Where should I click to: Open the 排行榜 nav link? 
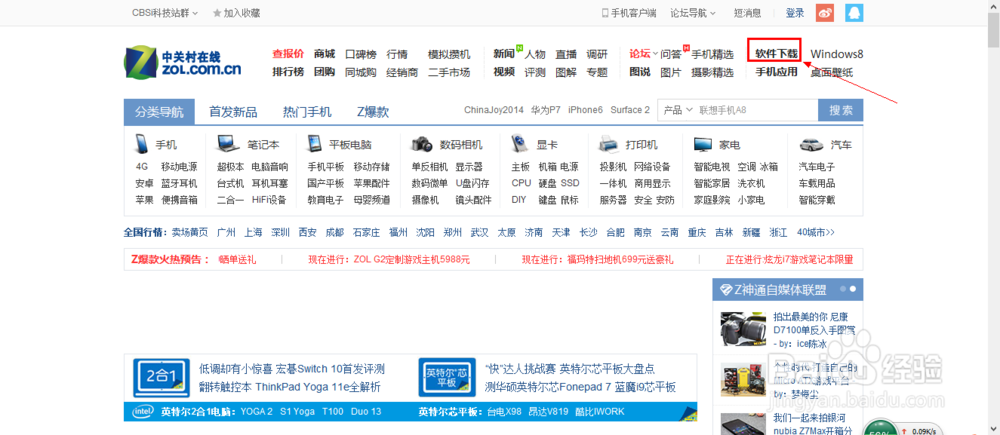point(288,72)
